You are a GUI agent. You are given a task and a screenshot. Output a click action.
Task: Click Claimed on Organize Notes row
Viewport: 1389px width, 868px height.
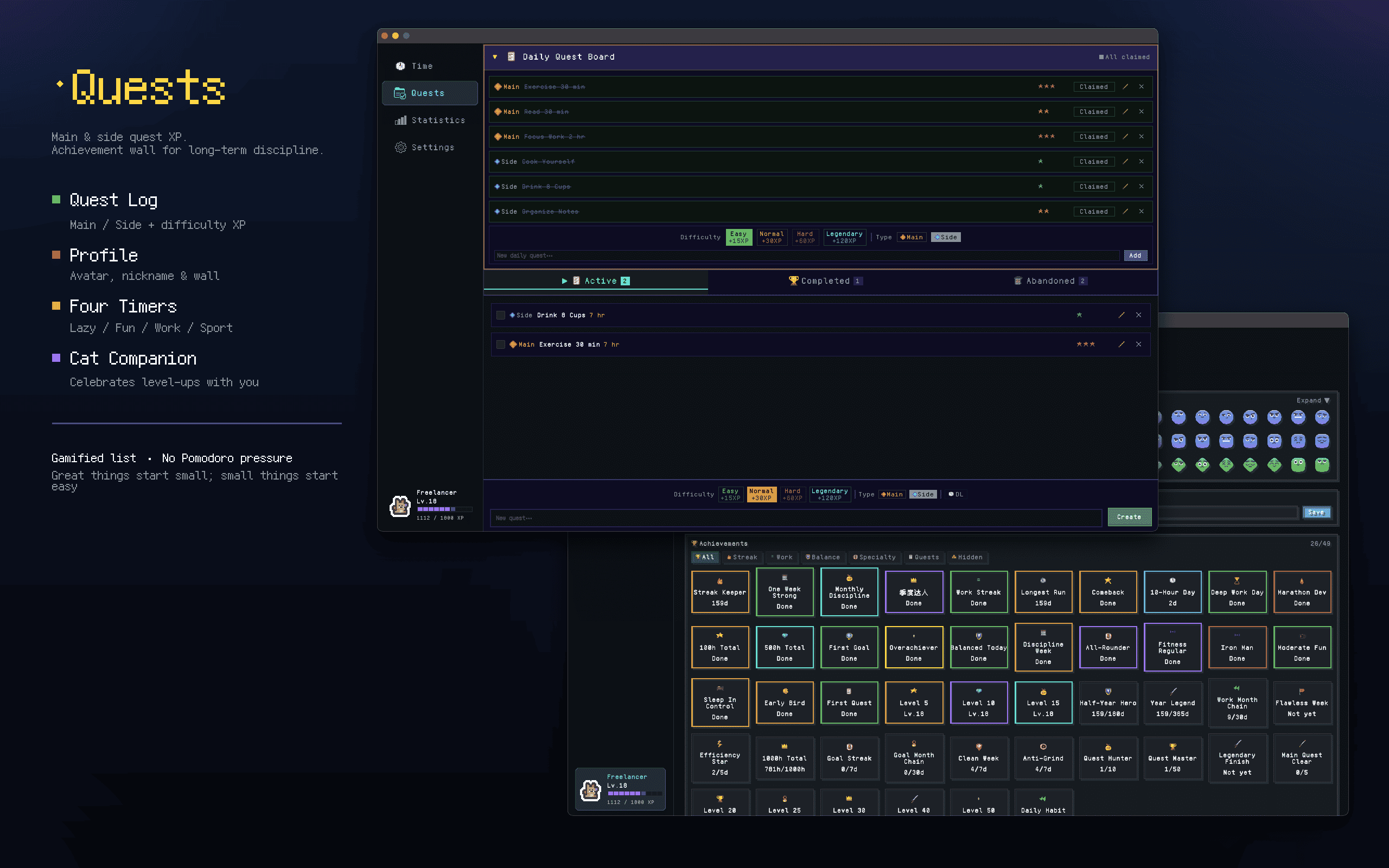point(1093,211)
